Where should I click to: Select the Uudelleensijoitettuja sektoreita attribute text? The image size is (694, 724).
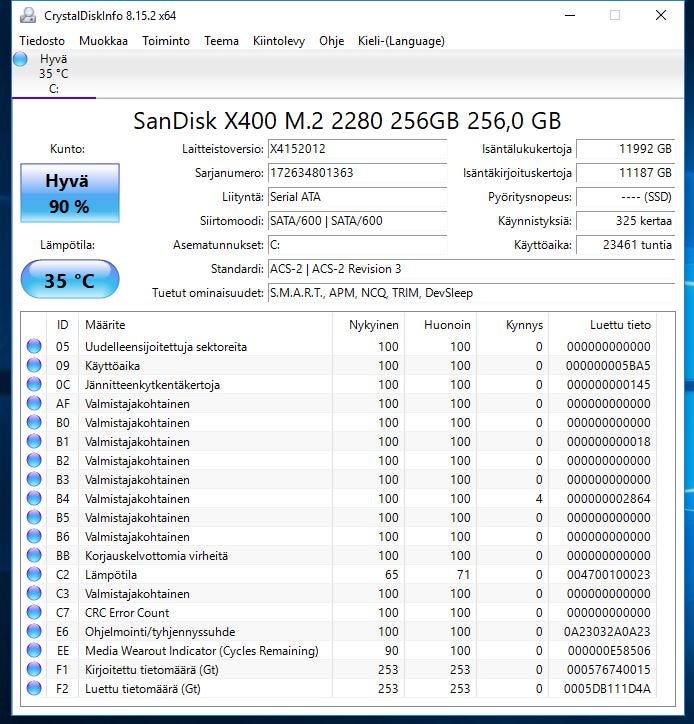(x=166, y=347)
